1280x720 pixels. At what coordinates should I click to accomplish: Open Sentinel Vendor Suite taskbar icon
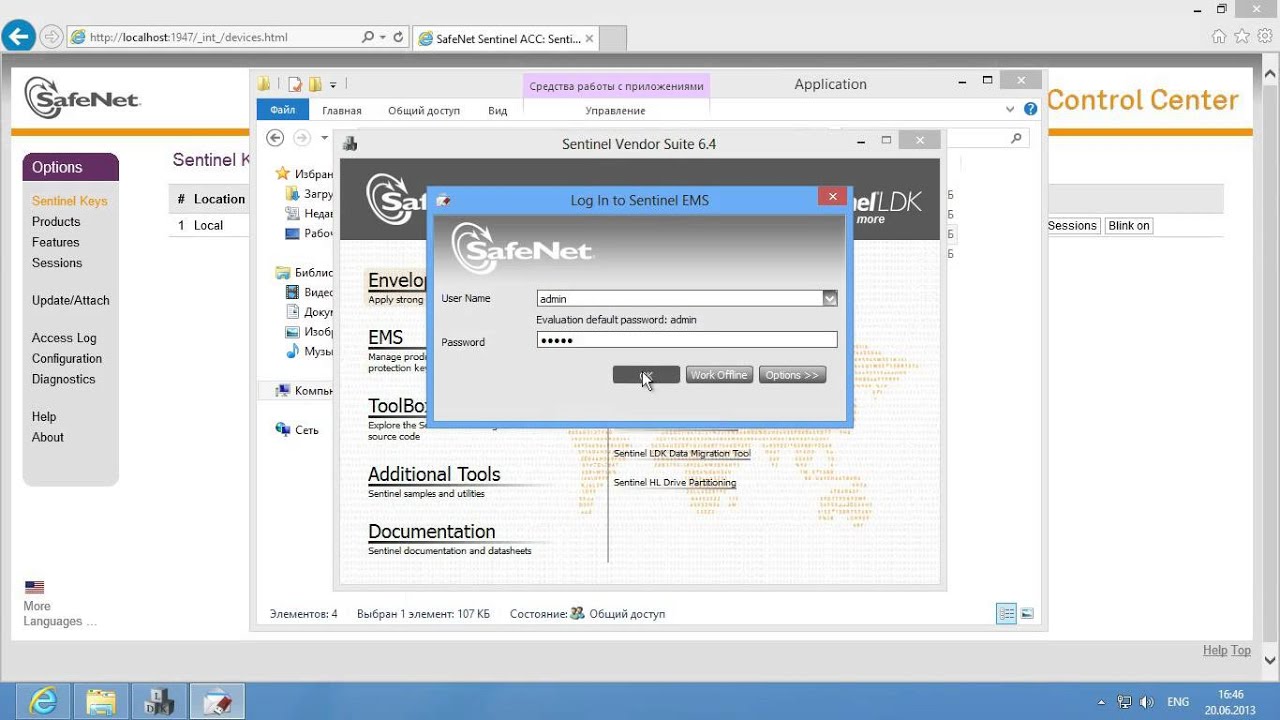click(x=159, y=702)
